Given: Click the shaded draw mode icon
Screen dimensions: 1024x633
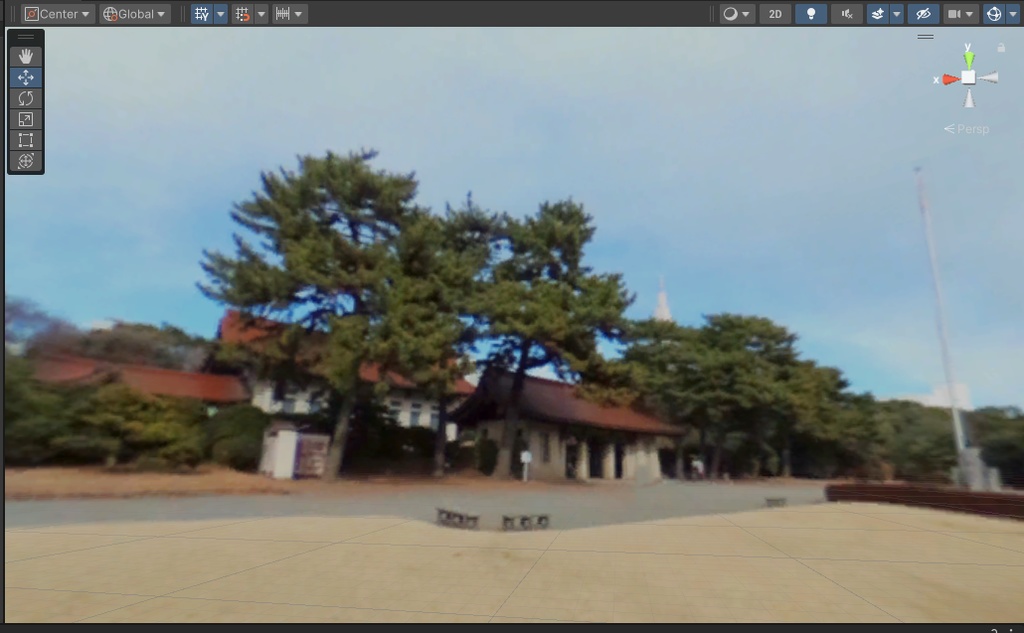Looking at the screenshot, I should (x=731, y=13).
